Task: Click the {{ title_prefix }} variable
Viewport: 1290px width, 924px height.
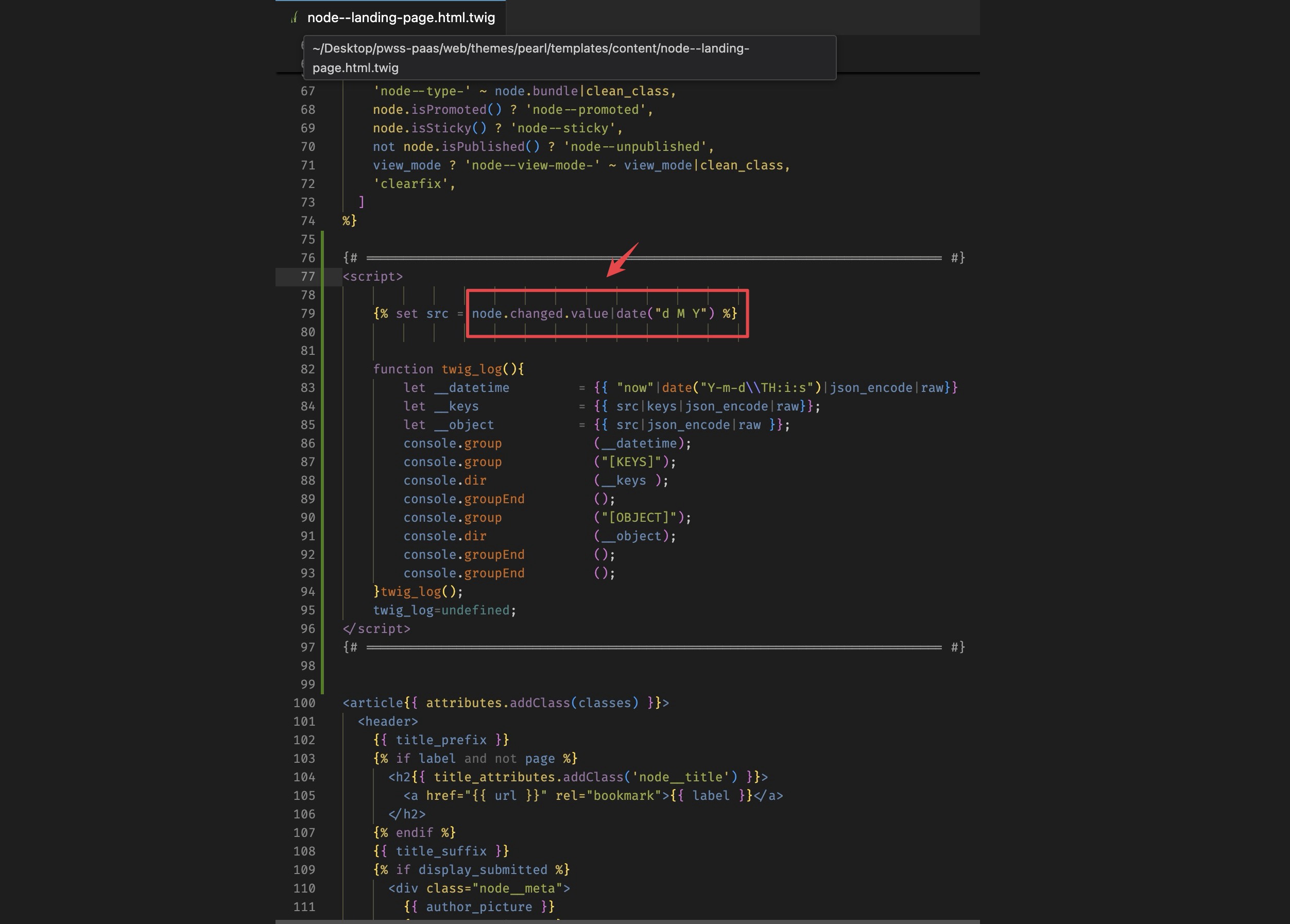Action: pyautogui.click(x=441, y=740)
